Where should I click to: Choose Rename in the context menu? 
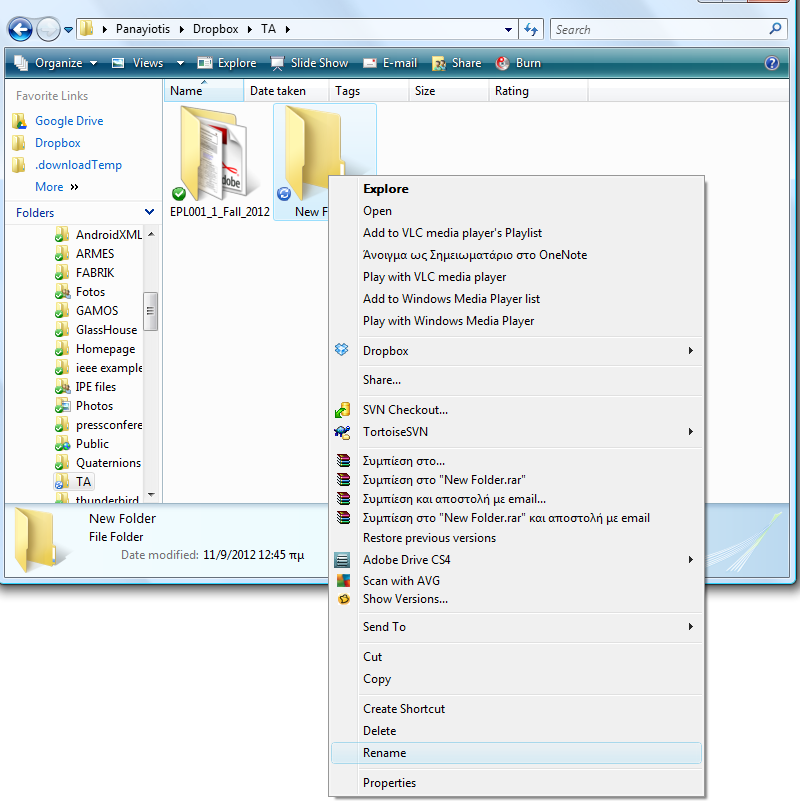click(x=516, y=753)
